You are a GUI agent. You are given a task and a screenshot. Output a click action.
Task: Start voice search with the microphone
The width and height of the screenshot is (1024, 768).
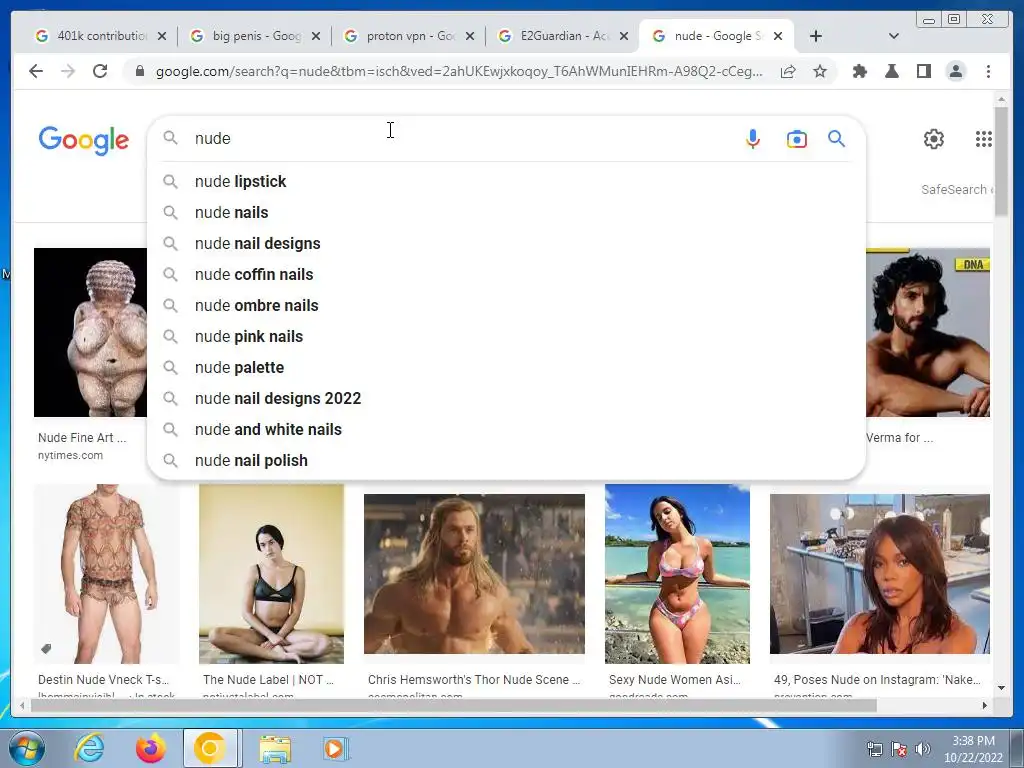click(x=752, y=138)
